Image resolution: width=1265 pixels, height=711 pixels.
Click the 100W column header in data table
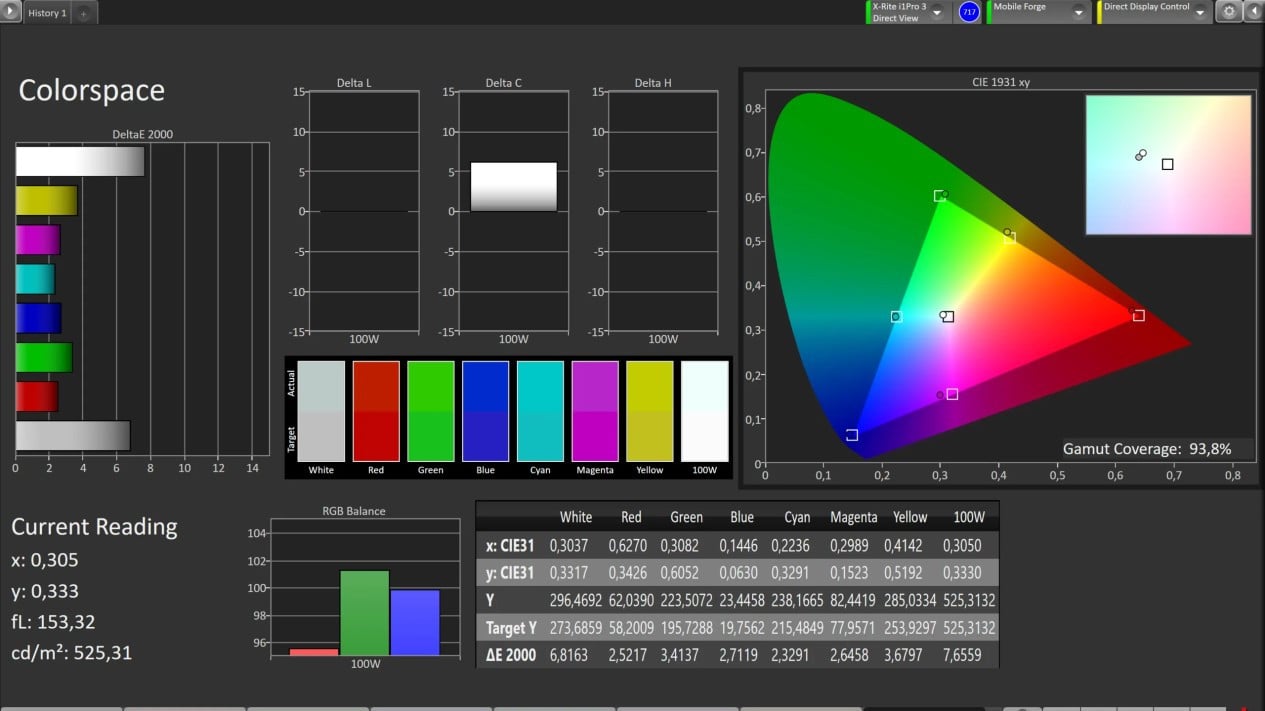pyautogui.click(x=969, y=517)
